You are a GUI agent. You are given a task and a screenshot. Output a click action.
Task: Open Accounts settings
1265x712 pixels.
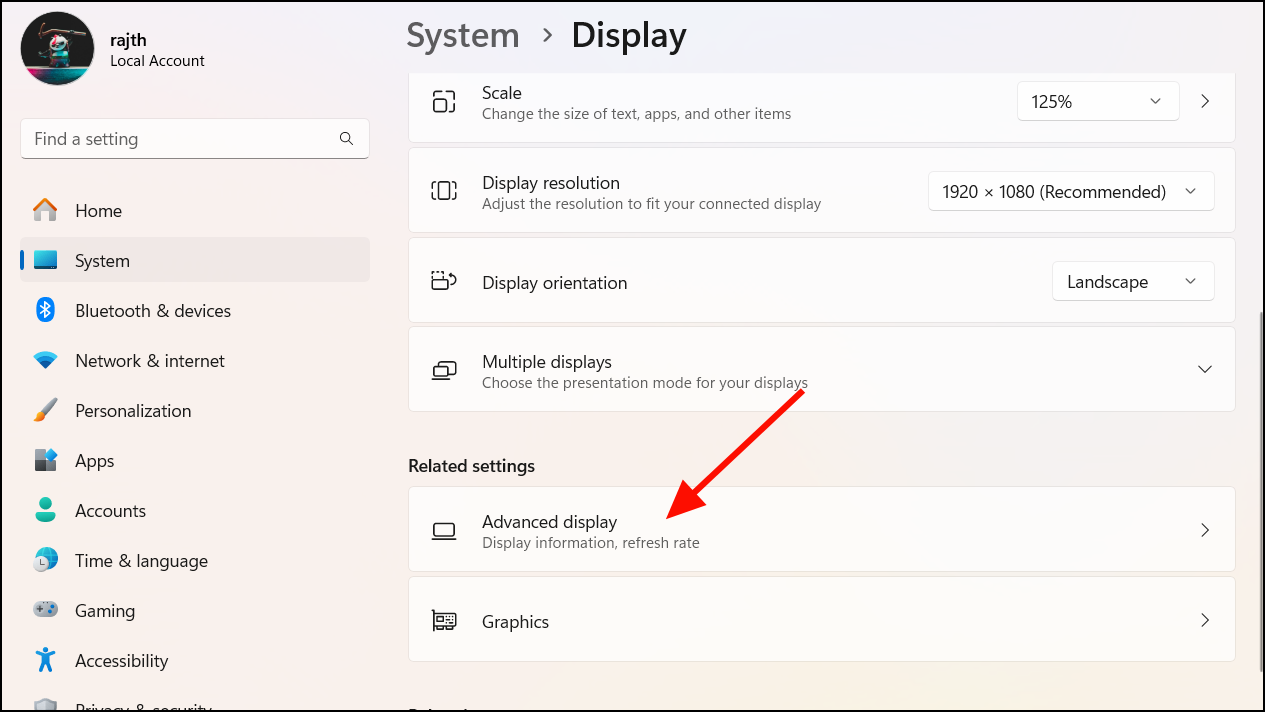coord(195,510)
